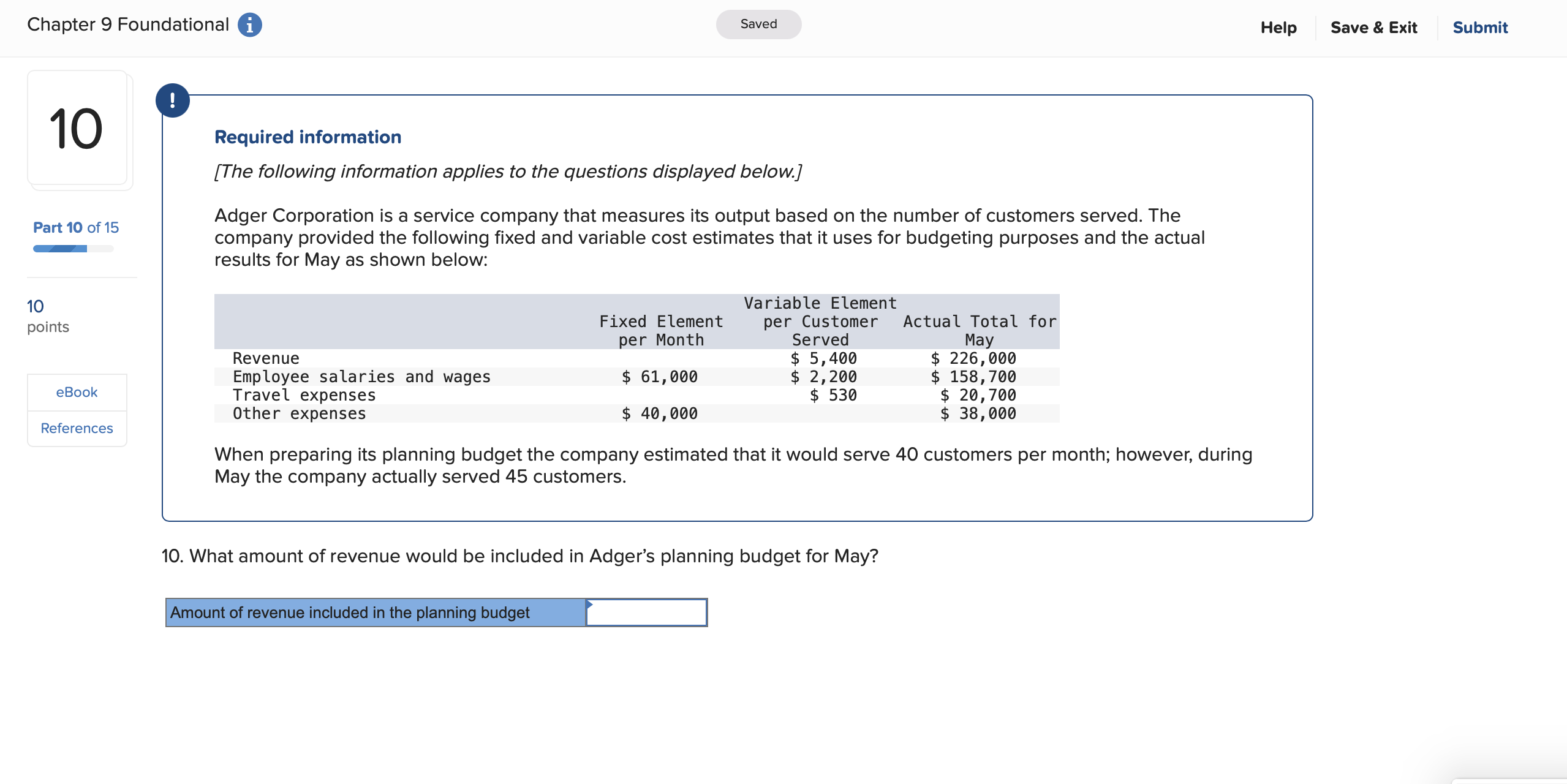Click the Chapter 9 Foundational title text
This screenshot has height=784, width=1567.
pyautogui.click(x=127, y=24)
